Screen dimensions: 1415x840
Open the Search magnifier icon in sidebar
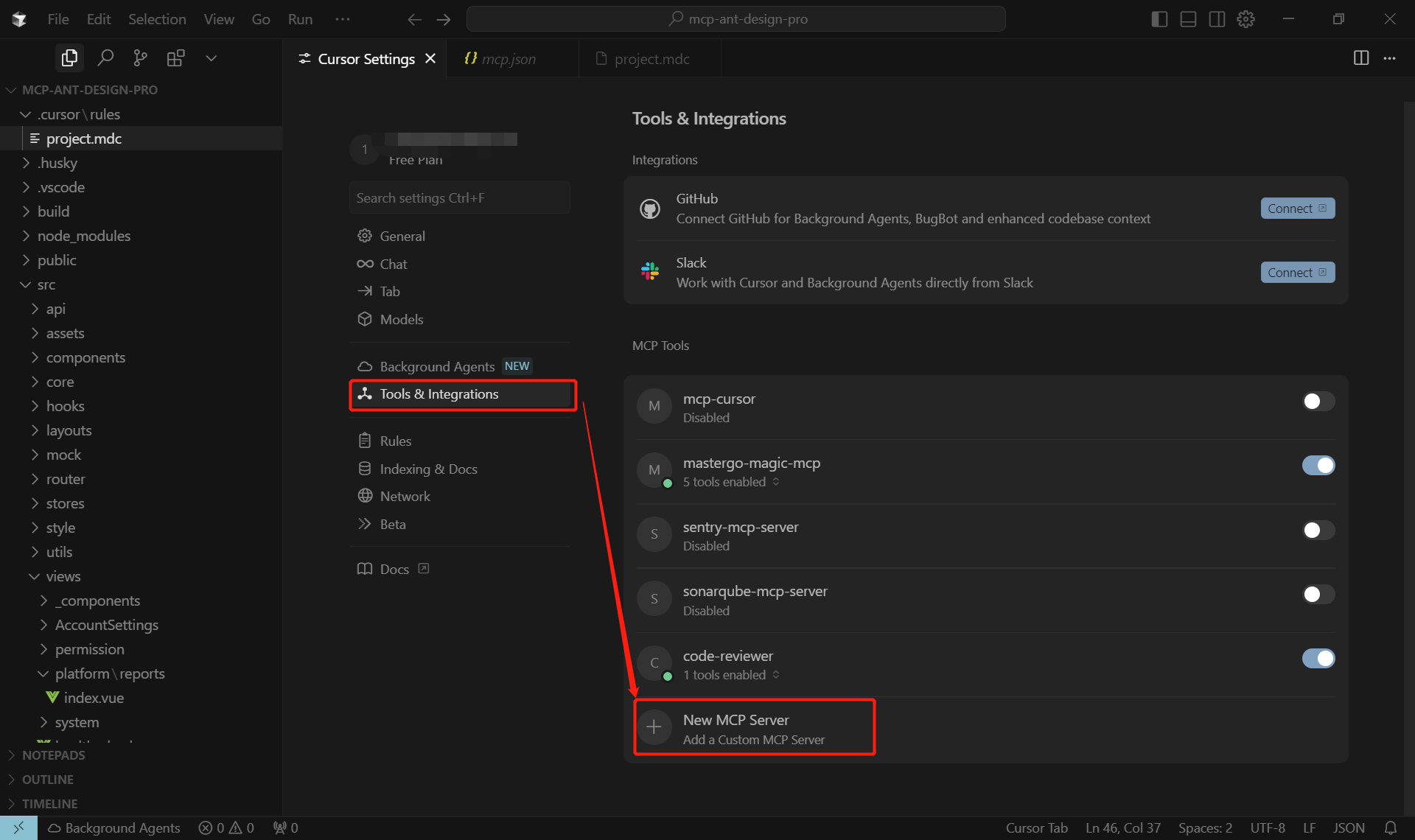point(105,58)
